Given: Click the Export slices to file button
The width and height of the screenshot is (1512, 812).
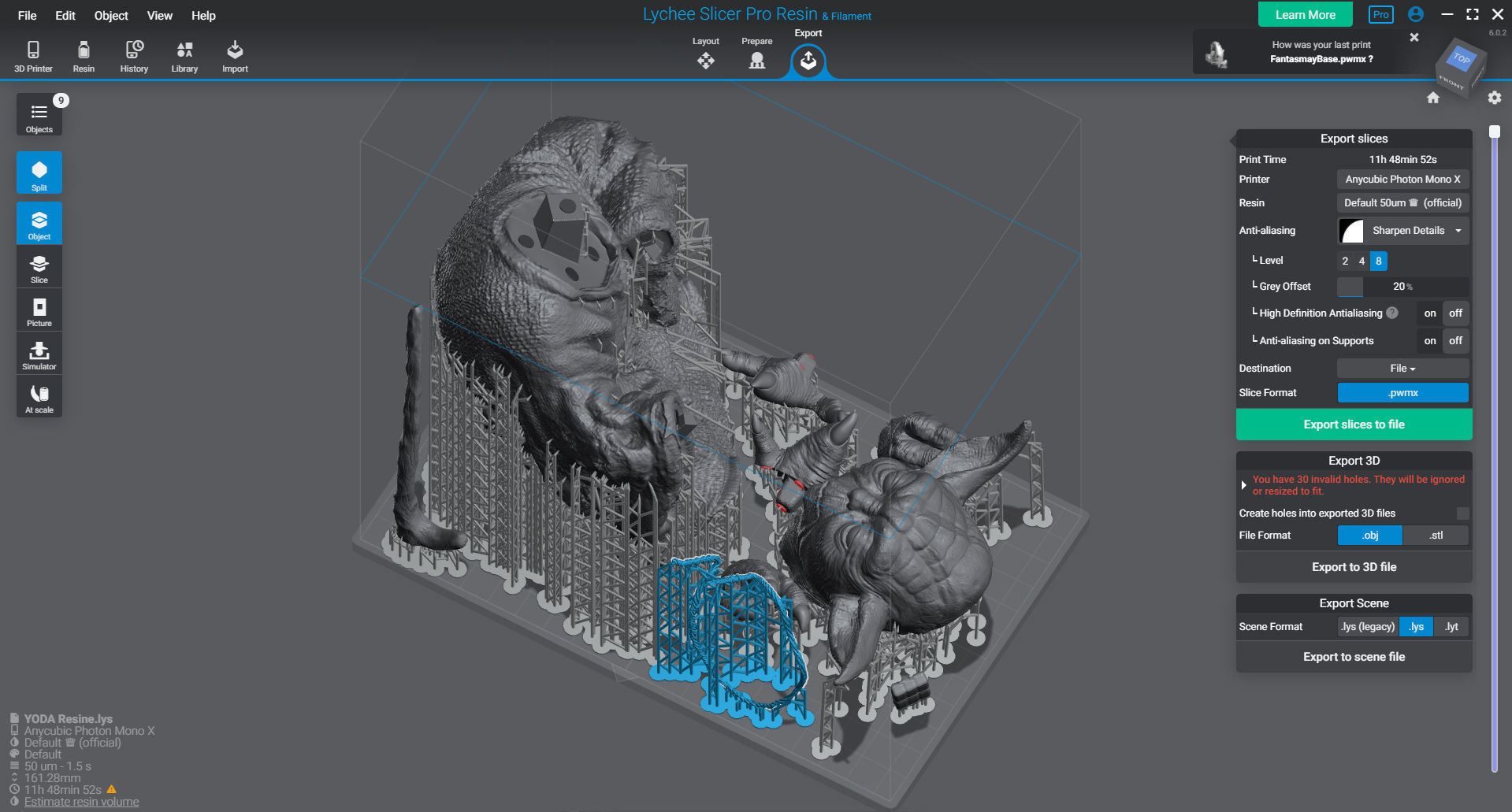Looking at the screenshot, I should (x=1354, y=425).
